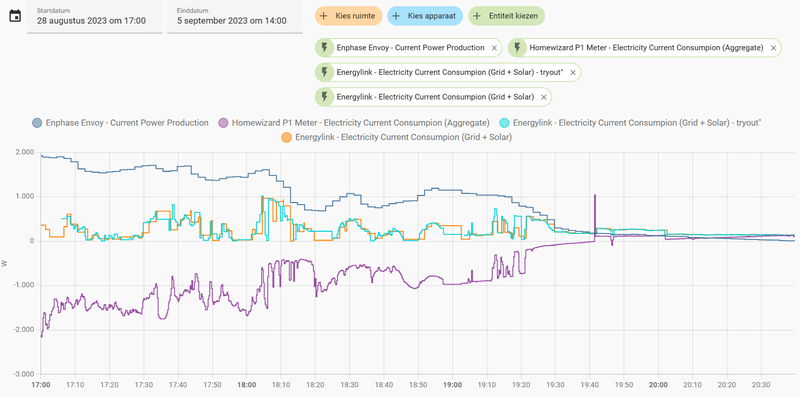This screenshot has height=397, width=800.
Task: Toggle orange Energylink Grid + Solar legend series
Action: point(396,137)
